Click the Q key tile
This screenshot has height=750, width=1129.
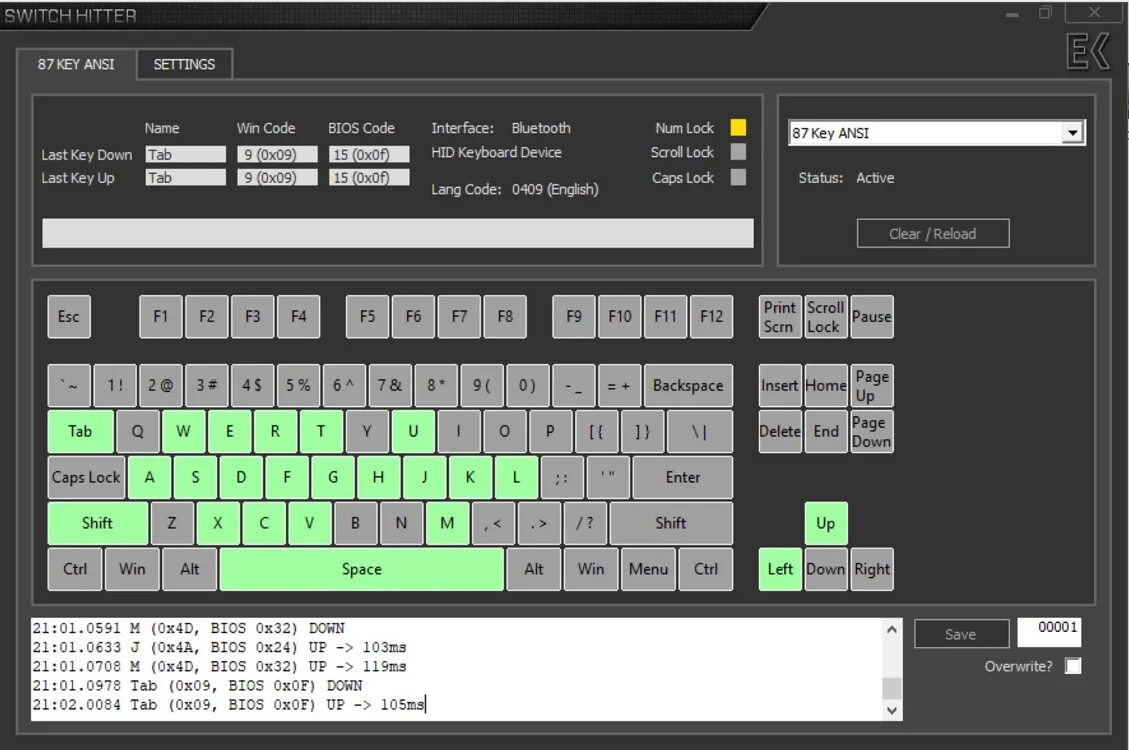click(x=138, y=432)
